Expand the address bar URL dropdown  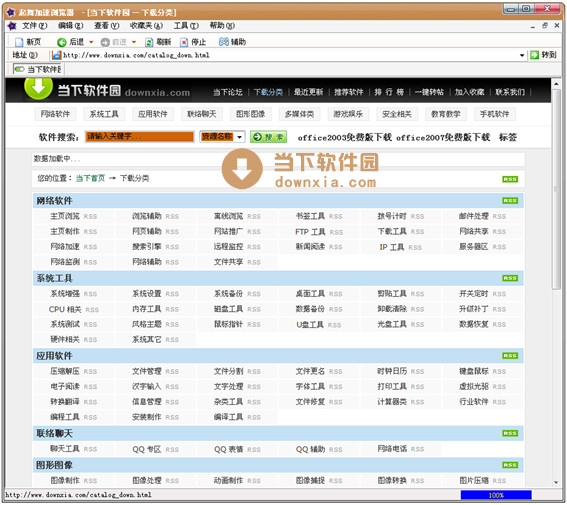[x=522, y=55]
